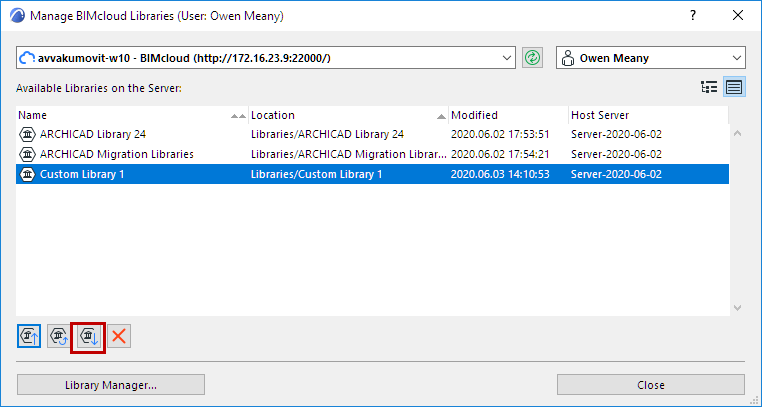Click modified date 2020.06.02 17:54:21

coord(500,154)
